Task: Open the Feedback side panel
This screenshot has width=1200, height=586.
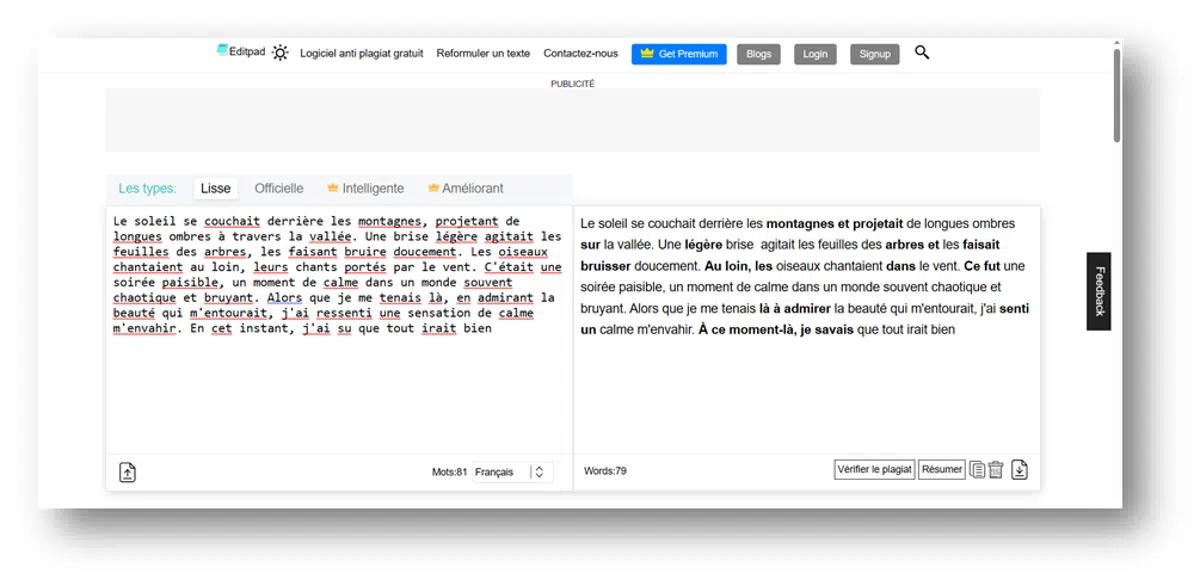Action: click(x=1097, y=290)
